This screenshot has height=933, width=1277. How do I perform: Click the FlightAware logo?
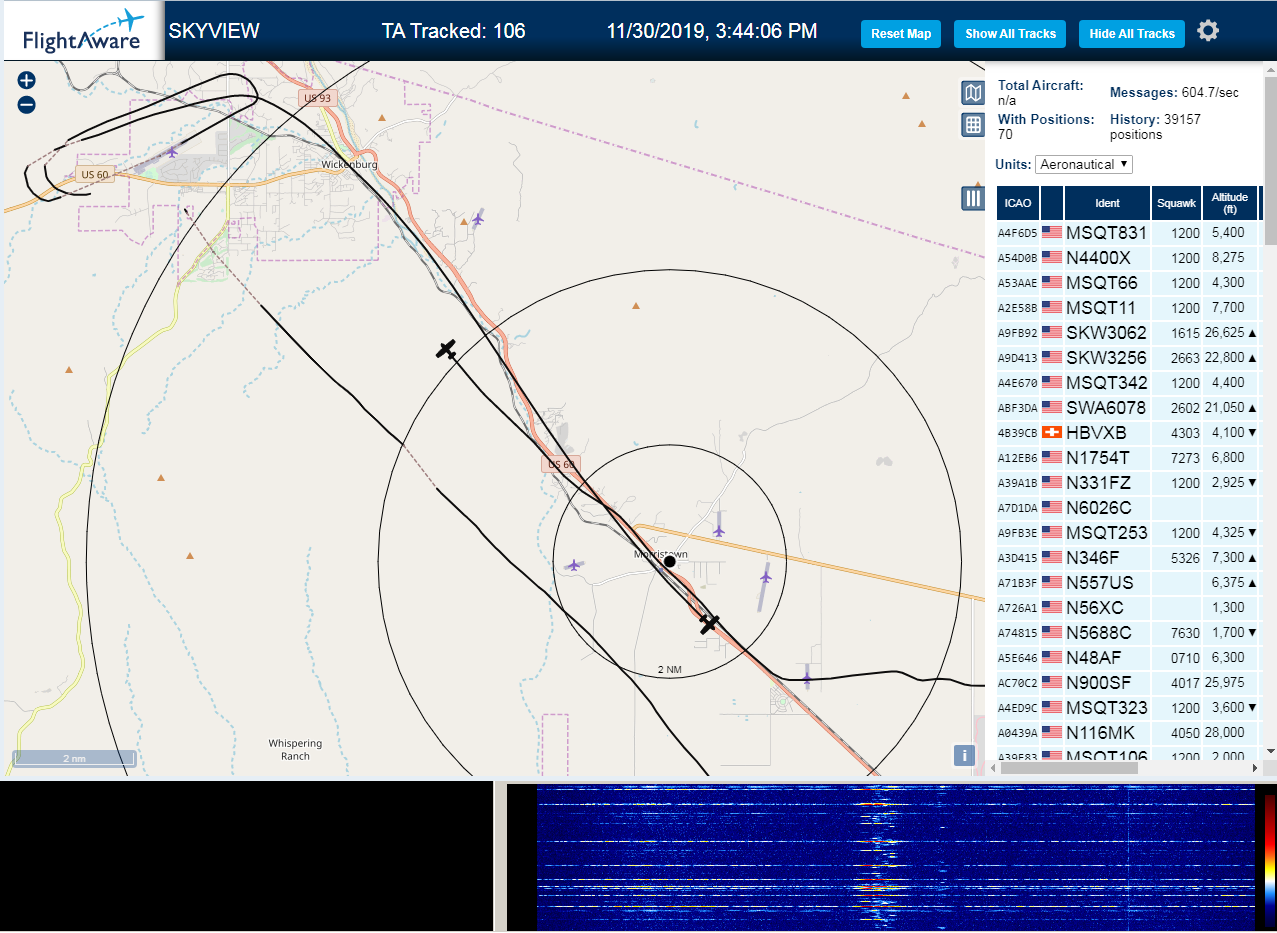(82, 31)
